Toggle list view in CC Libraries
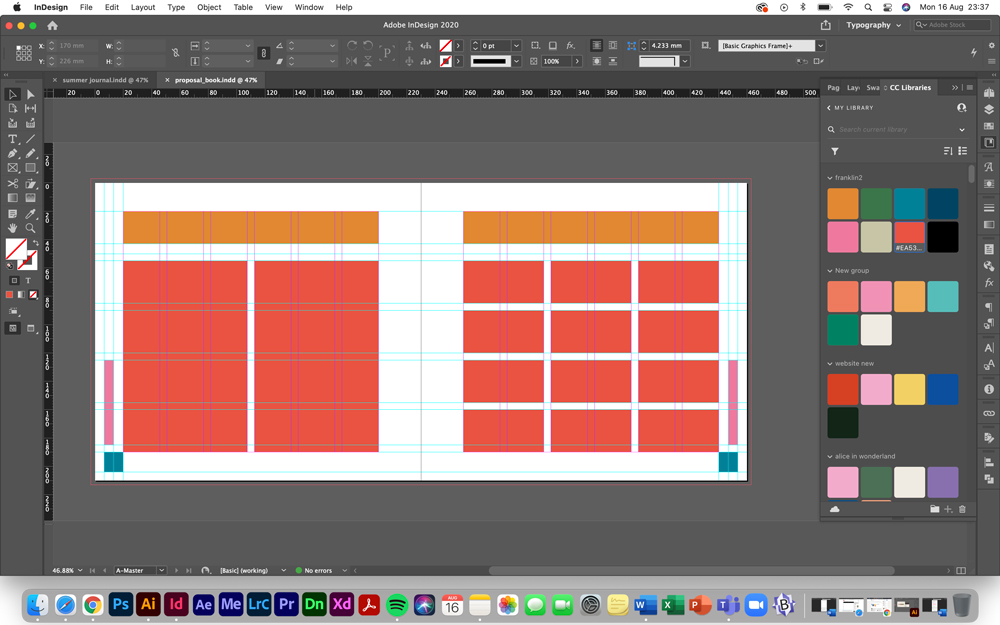Image resolution: width=1000 pixels, height=625 pixels. click(x=962, y=151)
